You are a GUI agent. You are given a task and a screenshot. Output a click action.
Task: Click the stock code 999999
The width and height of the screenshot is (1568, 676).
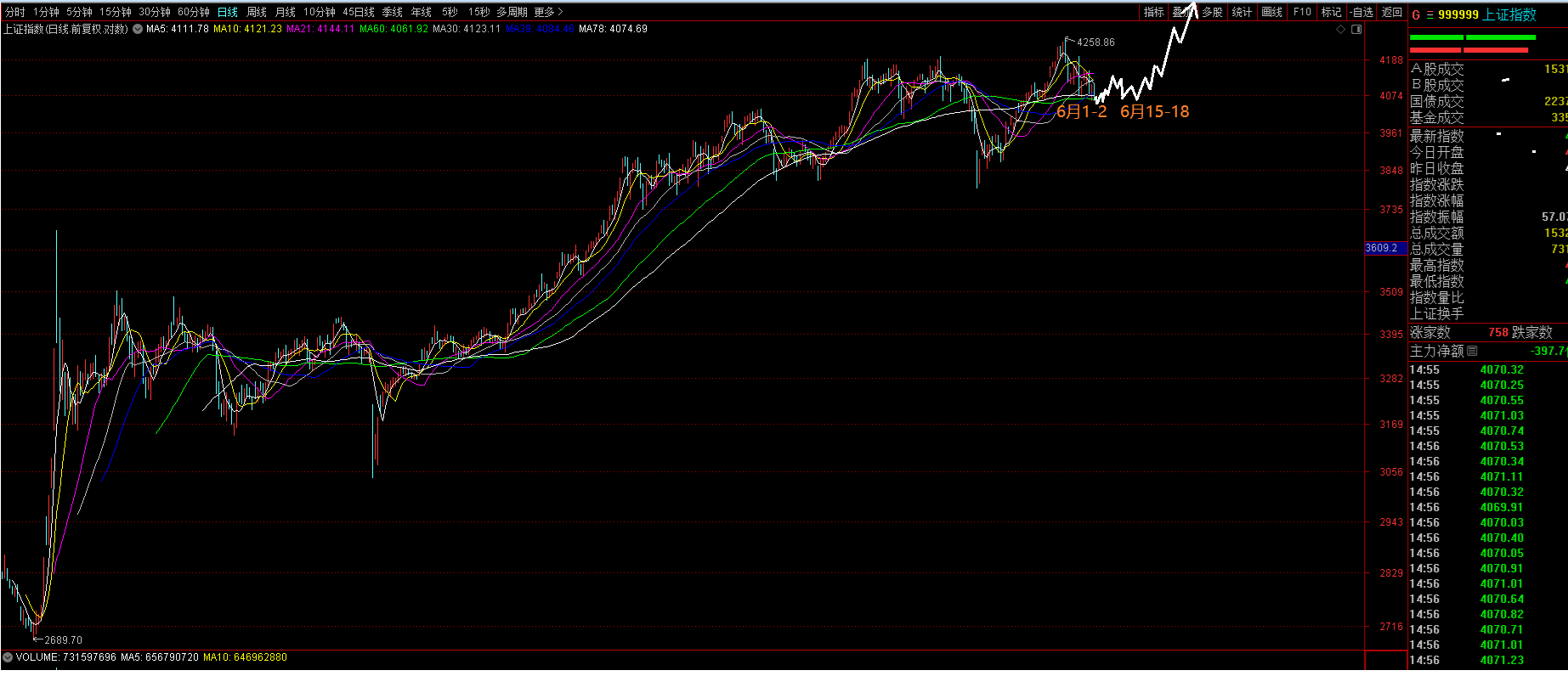[1458, 15]
